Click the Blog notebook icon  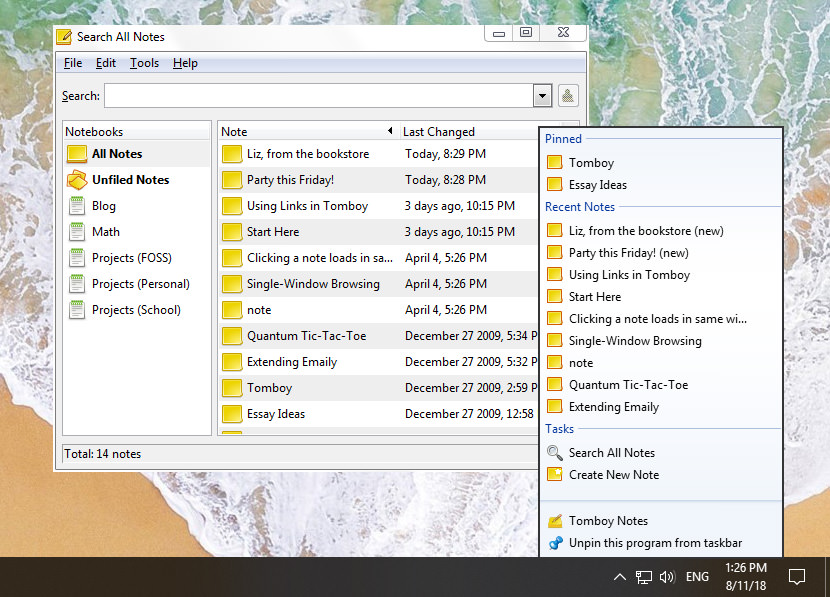pyautogui.click(x=77, y=205)
